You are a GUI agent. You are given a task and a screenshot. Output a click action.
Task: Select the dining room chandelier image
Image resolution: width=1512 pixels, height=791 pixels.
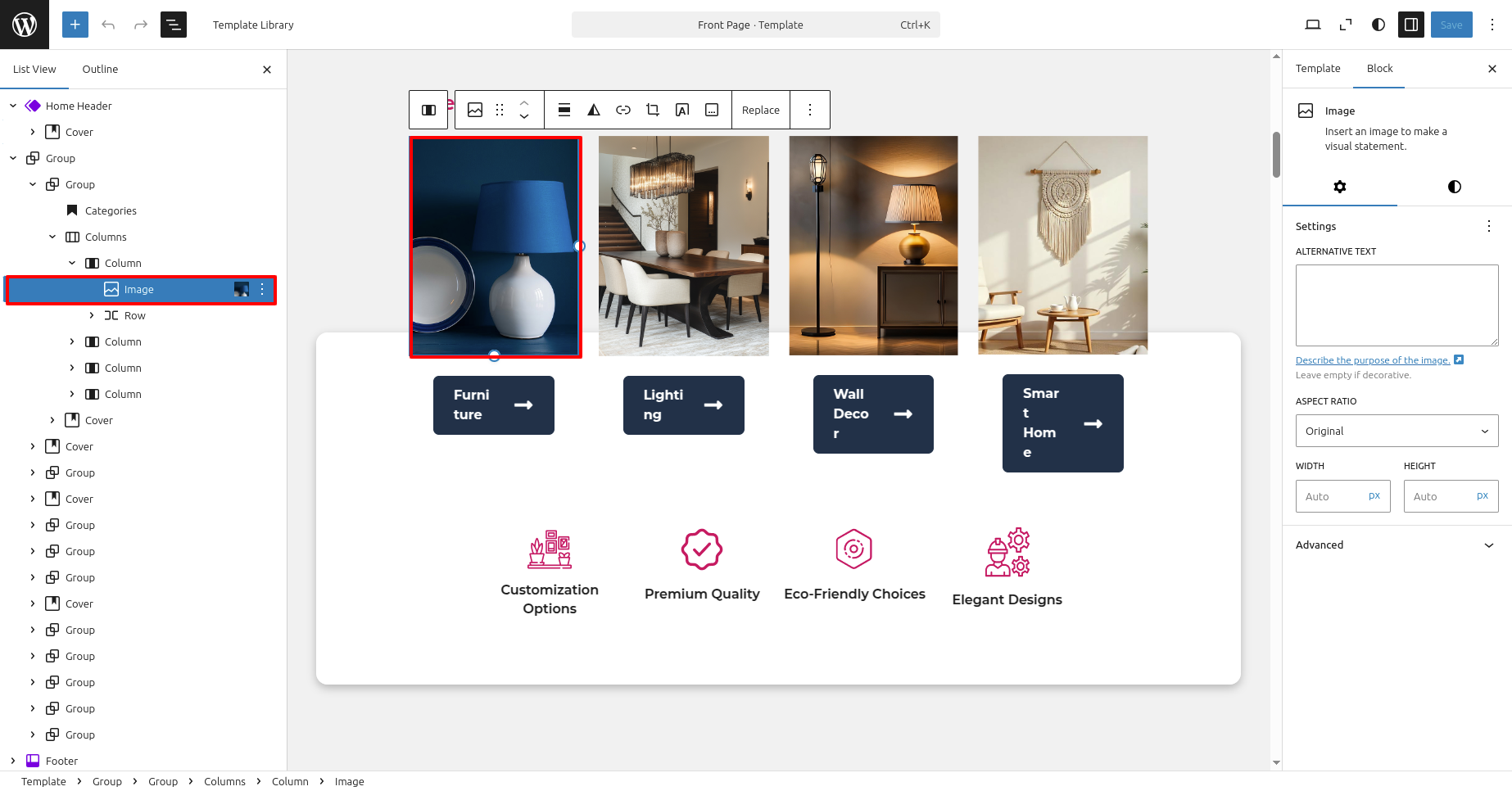coord(683,246)
